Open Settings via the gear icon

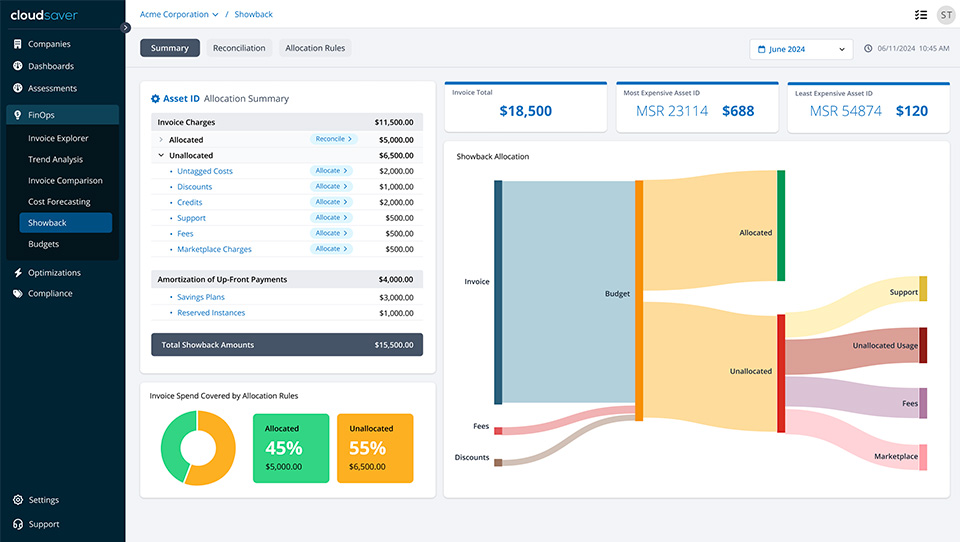[18, 500]
